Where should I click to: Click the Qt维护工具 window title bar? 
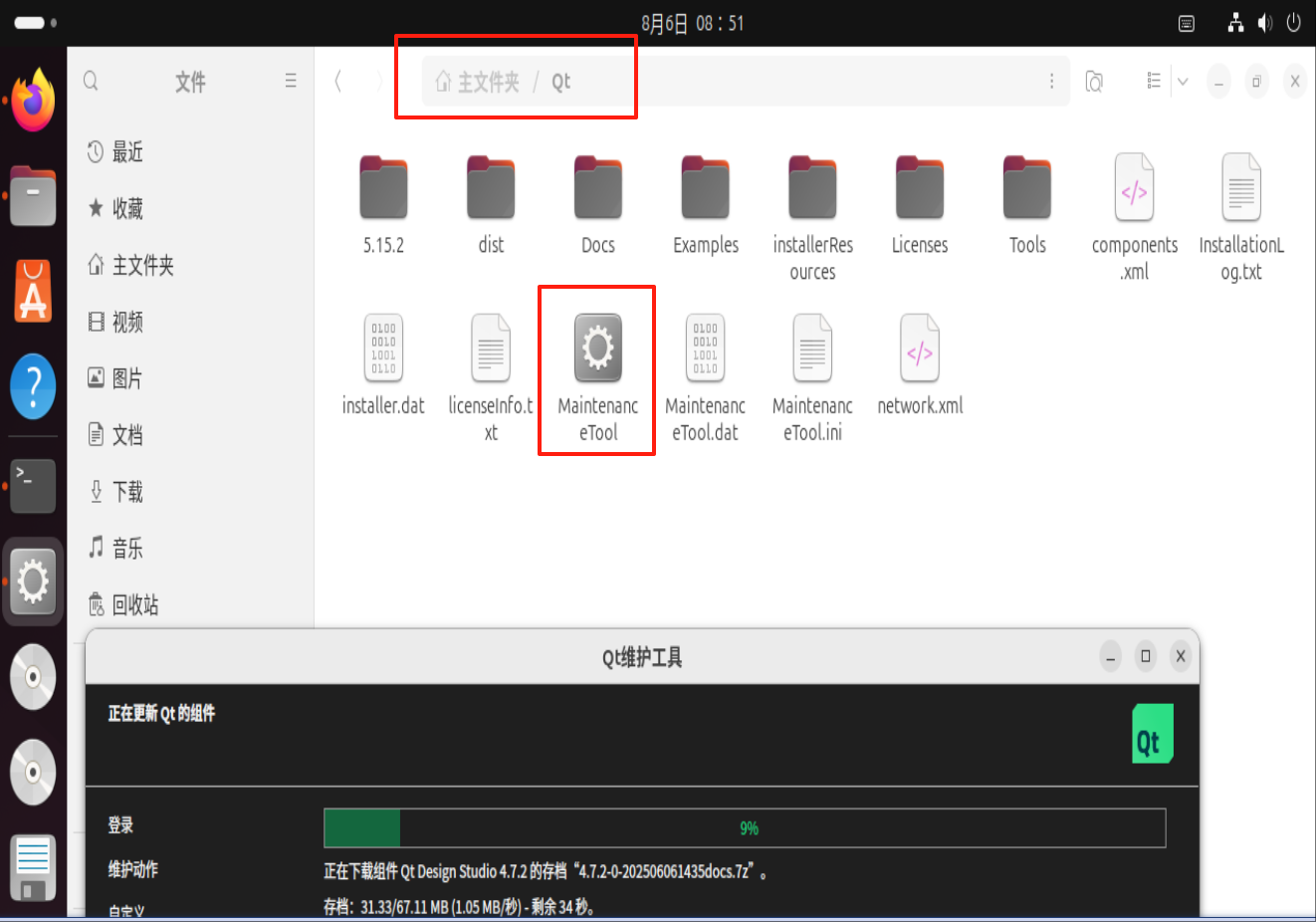point(642,657)
